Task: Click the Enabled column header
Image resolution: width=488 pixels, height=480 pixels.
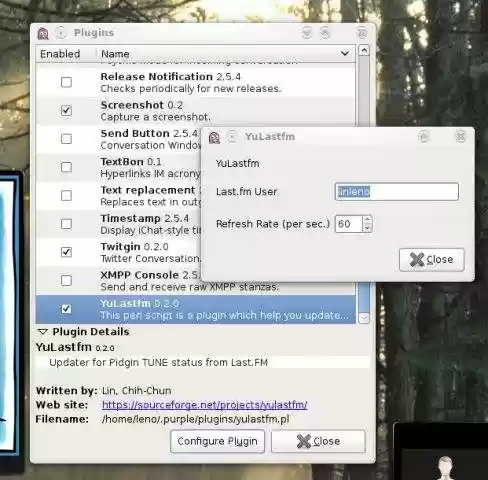Action: tap(66, 54)
